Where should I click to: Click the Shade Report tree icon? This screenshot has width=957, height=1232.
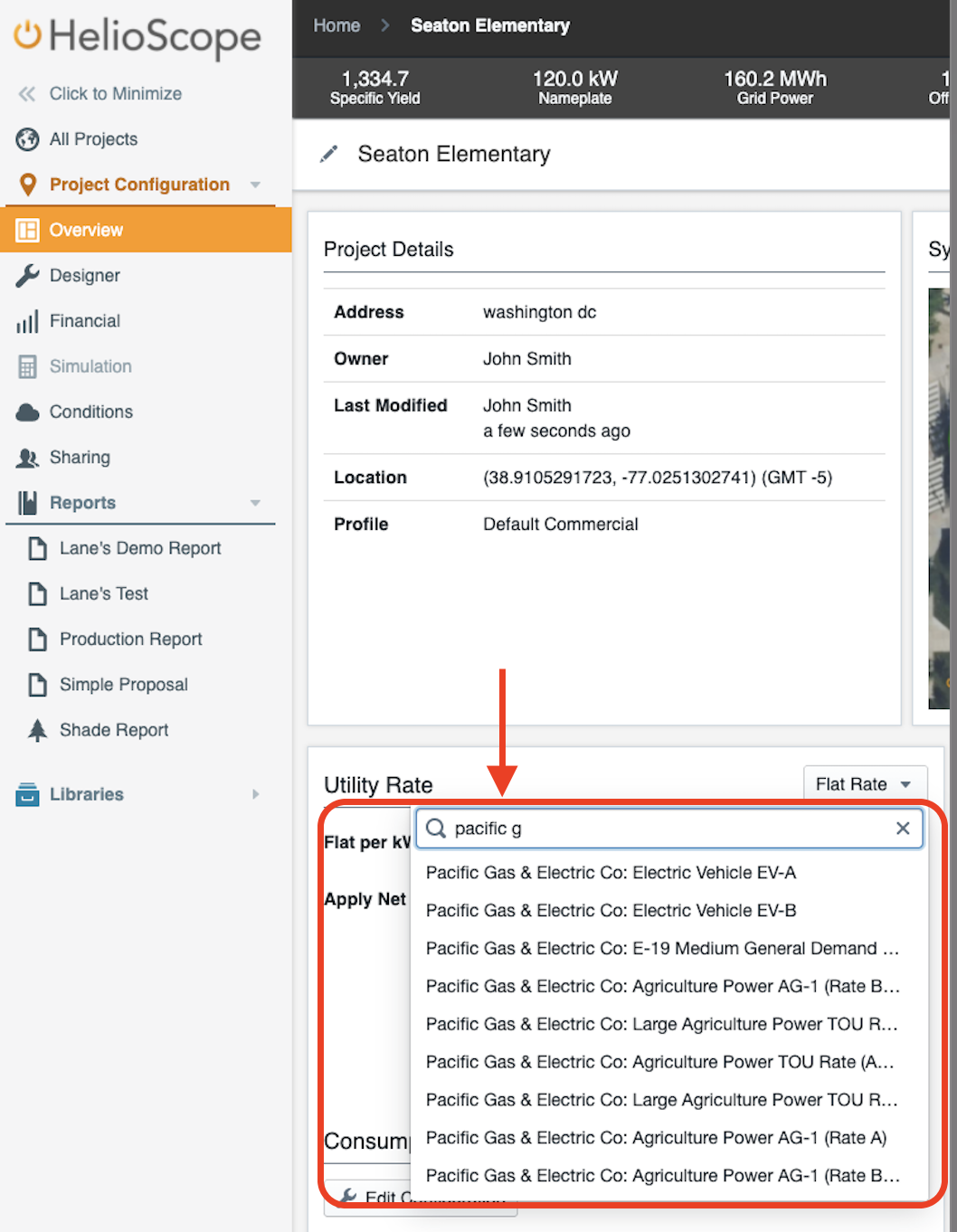point(37,730)
